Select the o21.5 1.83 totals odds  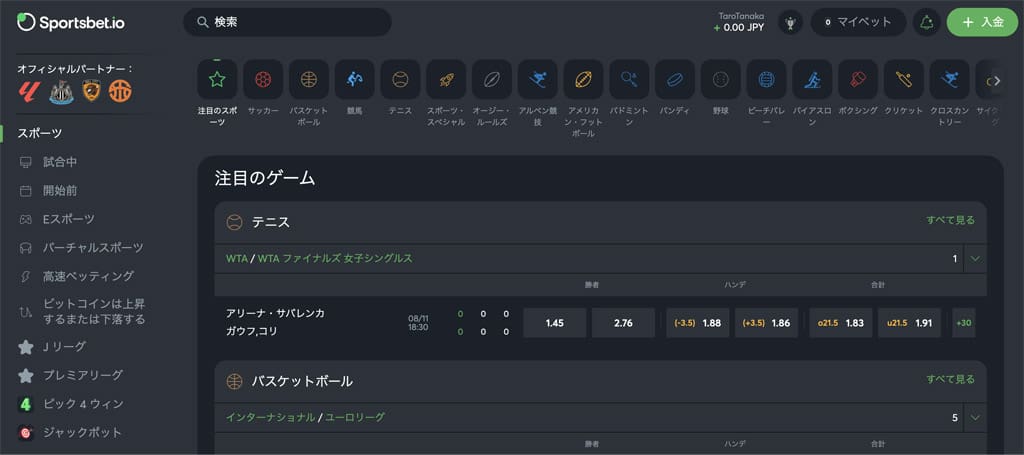click(841, 323)
